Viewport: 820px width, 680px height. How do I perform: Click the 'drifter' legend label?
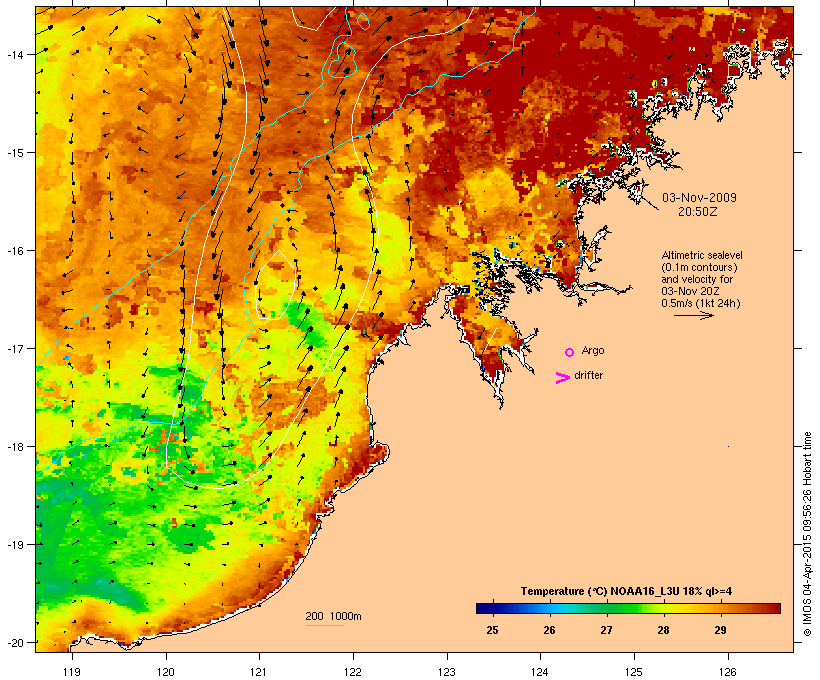(588, 375)
